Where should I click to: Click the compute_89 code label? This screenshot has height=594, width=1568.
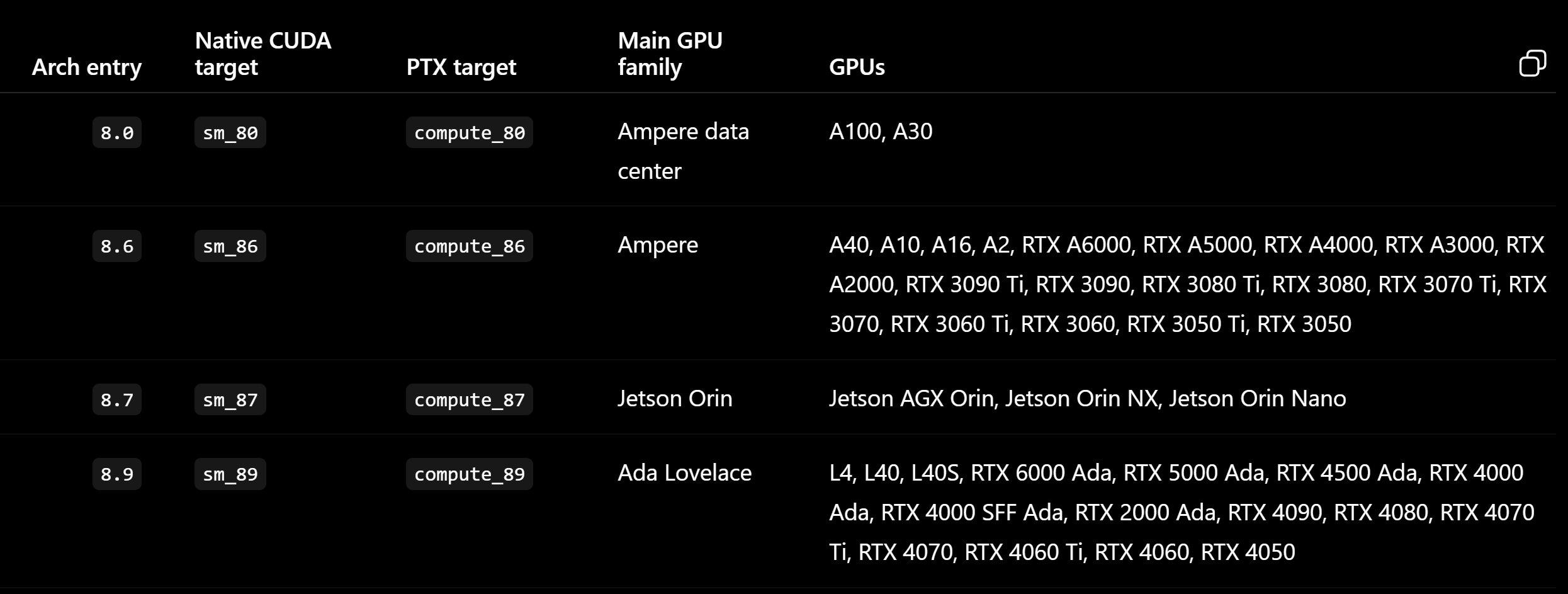[x=470, y=474]
